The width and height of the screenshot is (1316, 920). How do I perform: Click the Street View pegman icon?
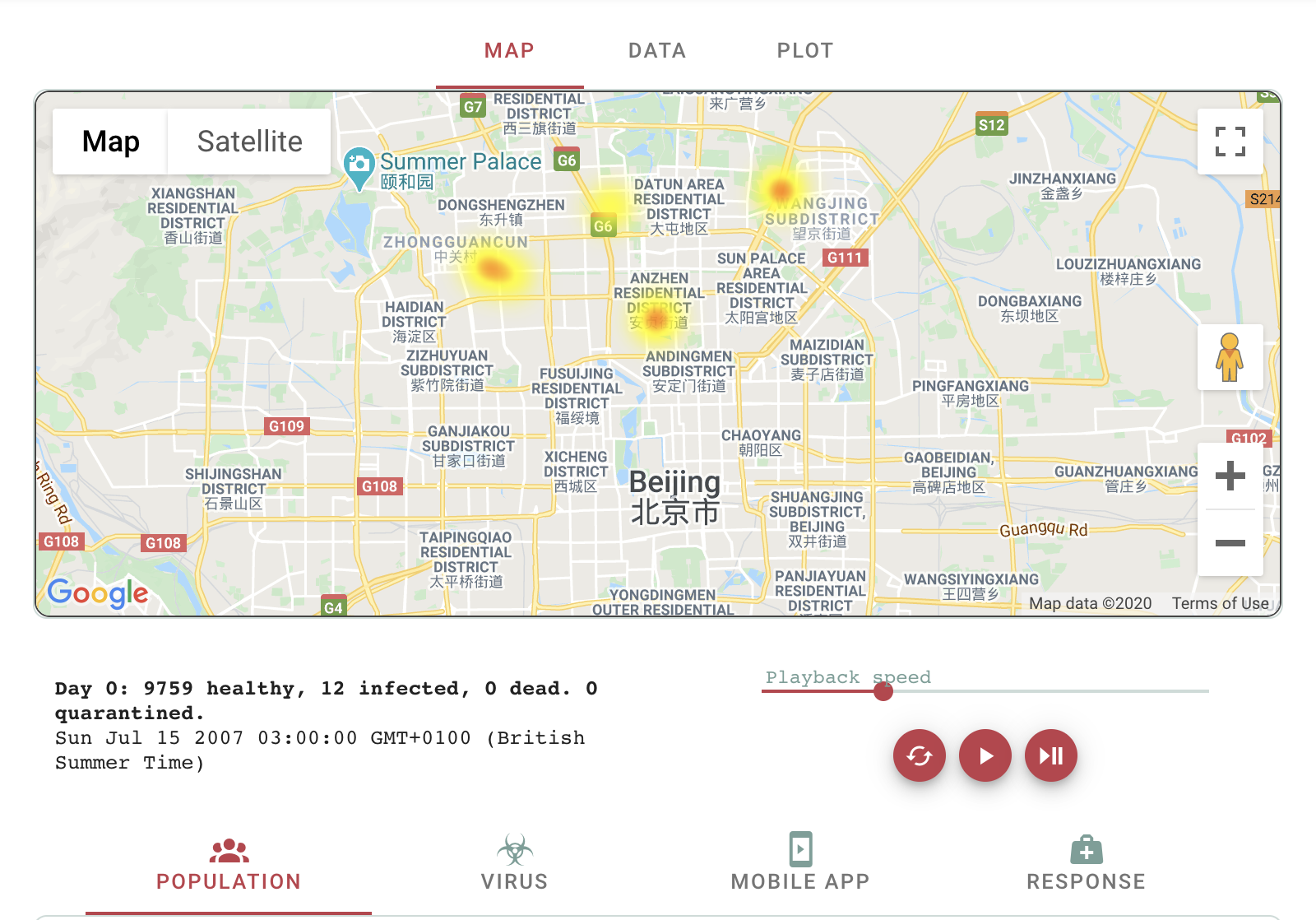(1230, 357)
